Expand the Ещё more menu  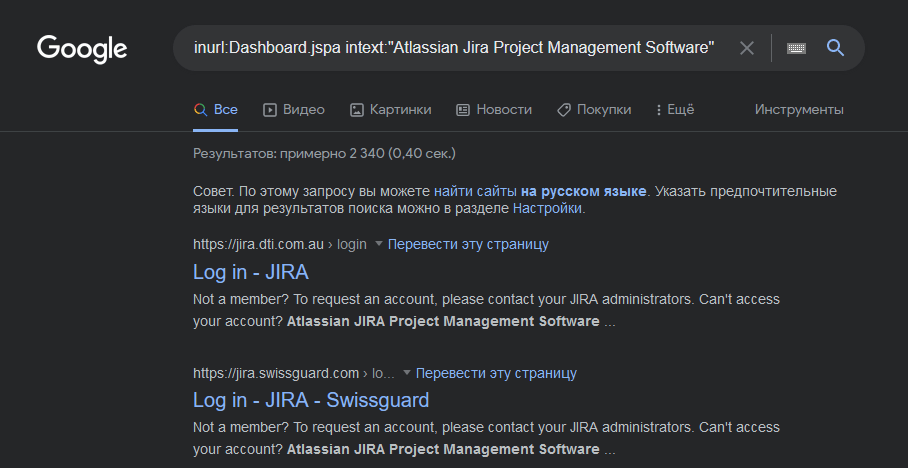675,109
